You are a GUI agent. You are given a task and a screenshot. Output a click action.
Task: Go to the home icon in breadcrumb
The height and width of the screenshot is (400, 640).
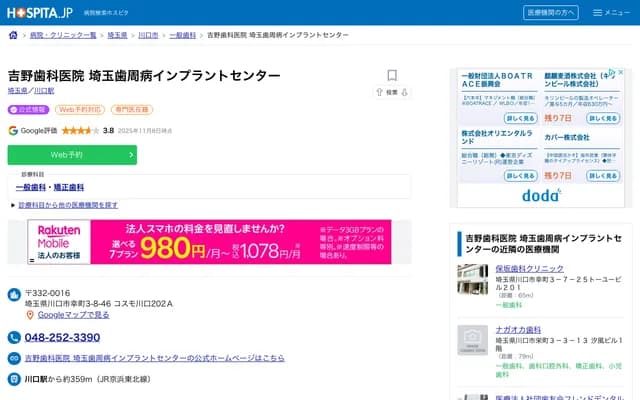coord(13,35)
